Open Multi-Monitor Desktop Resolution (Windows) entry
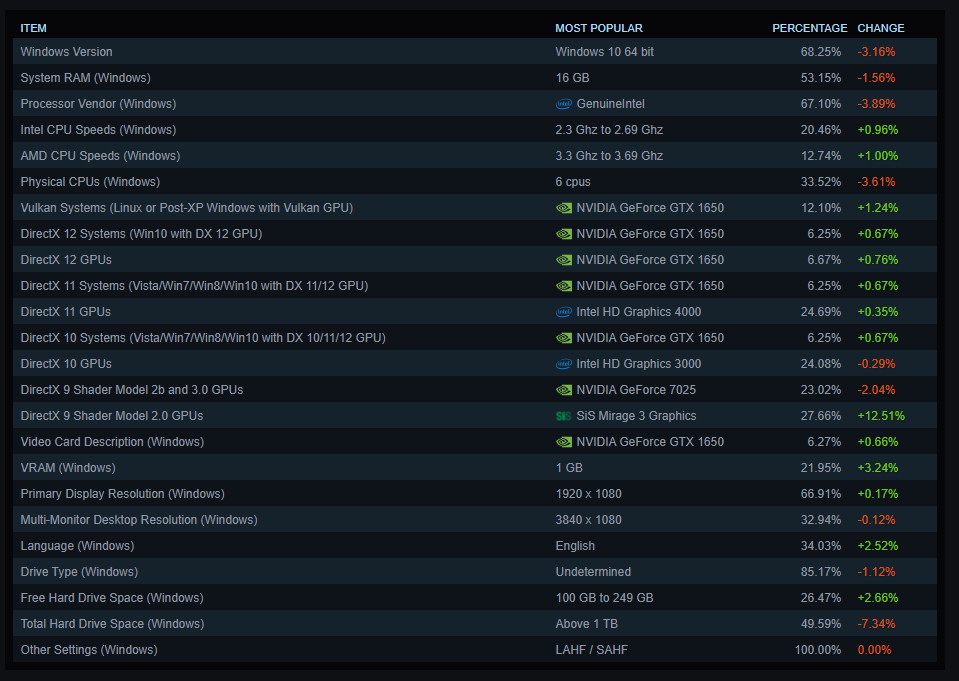959x681 pixels. pyautogui.click(x=138, y=520)
